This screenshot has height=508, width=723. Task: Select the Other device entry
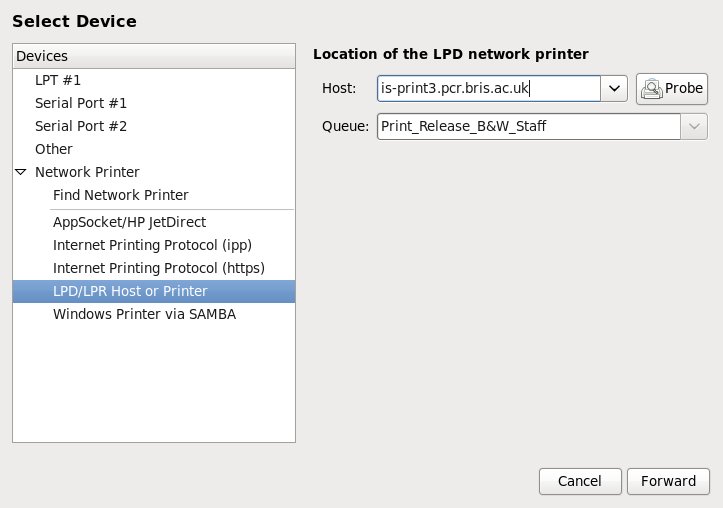pos(54,149)
